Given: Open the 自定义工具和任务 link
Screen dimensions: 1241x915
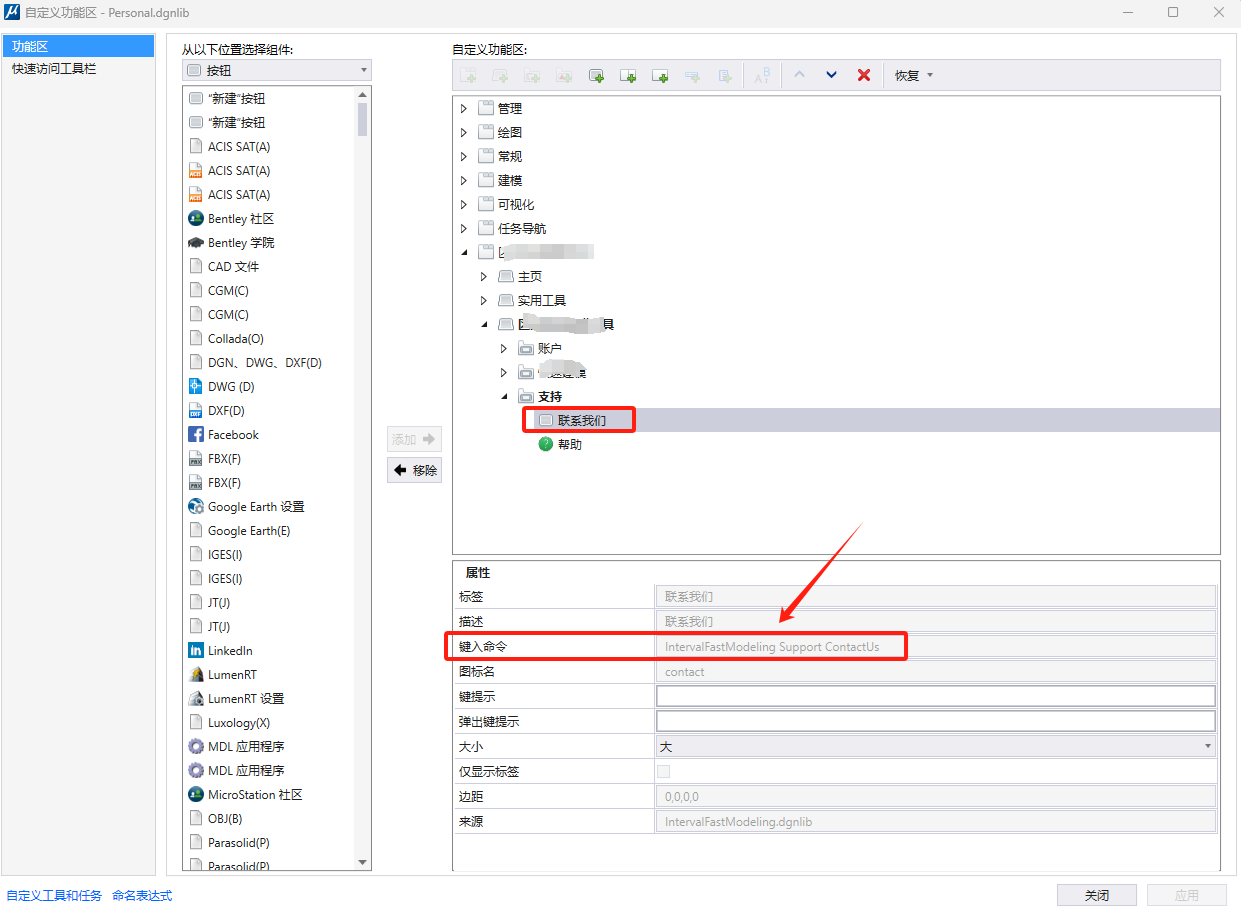Looking at the screenshot, I should (54, 895).
